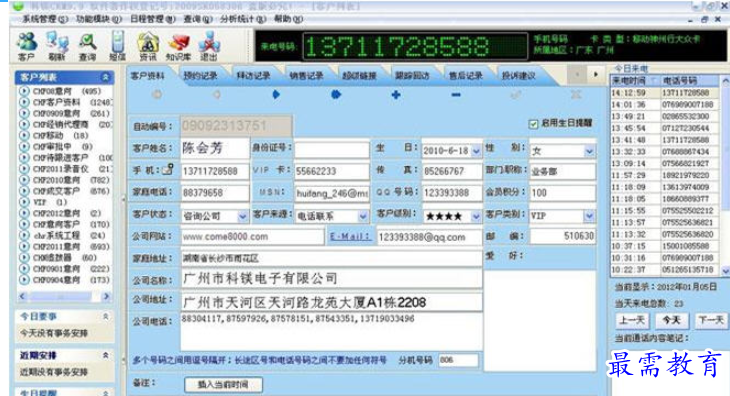The height and width of the screenshot is (396, 730).
Task: Click the 刷新 refresh toolbar icon
Action: click(x=57, y=45)
